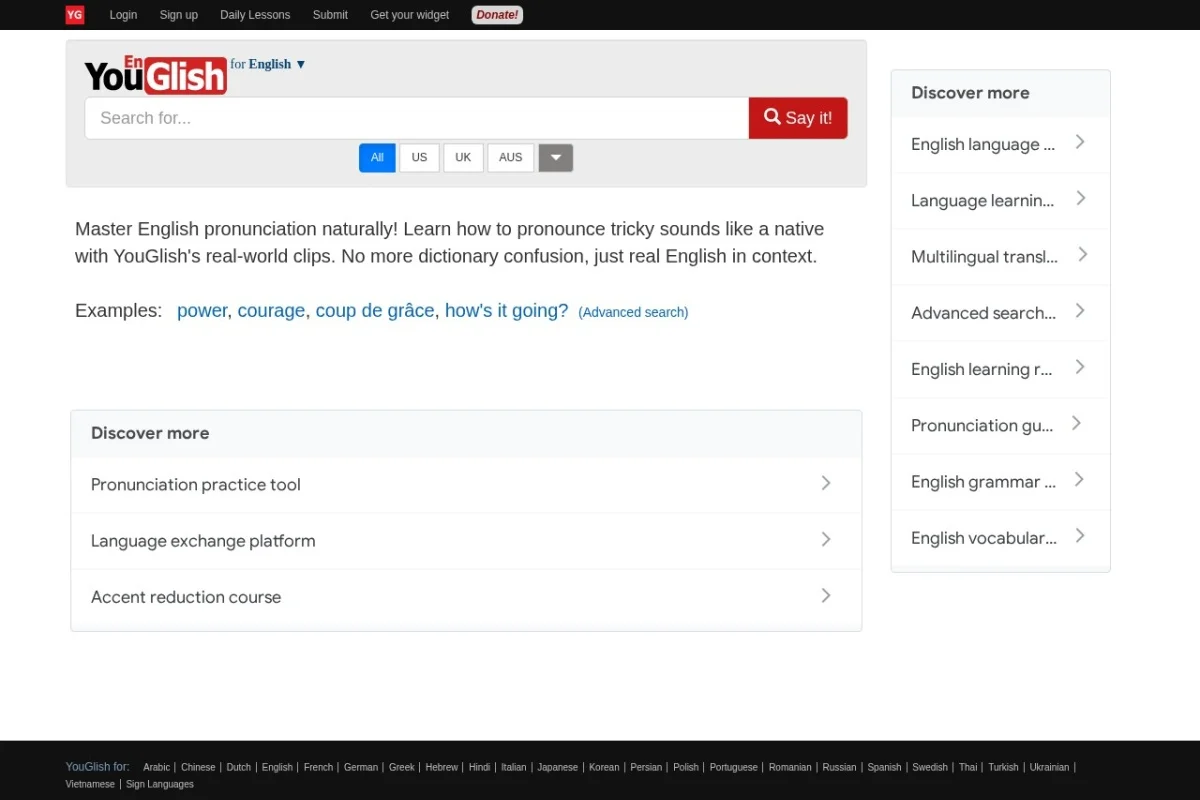Viewport: 1200px width, 800px height.
Task: Open Get your widget
Action: tap(410, 15)
